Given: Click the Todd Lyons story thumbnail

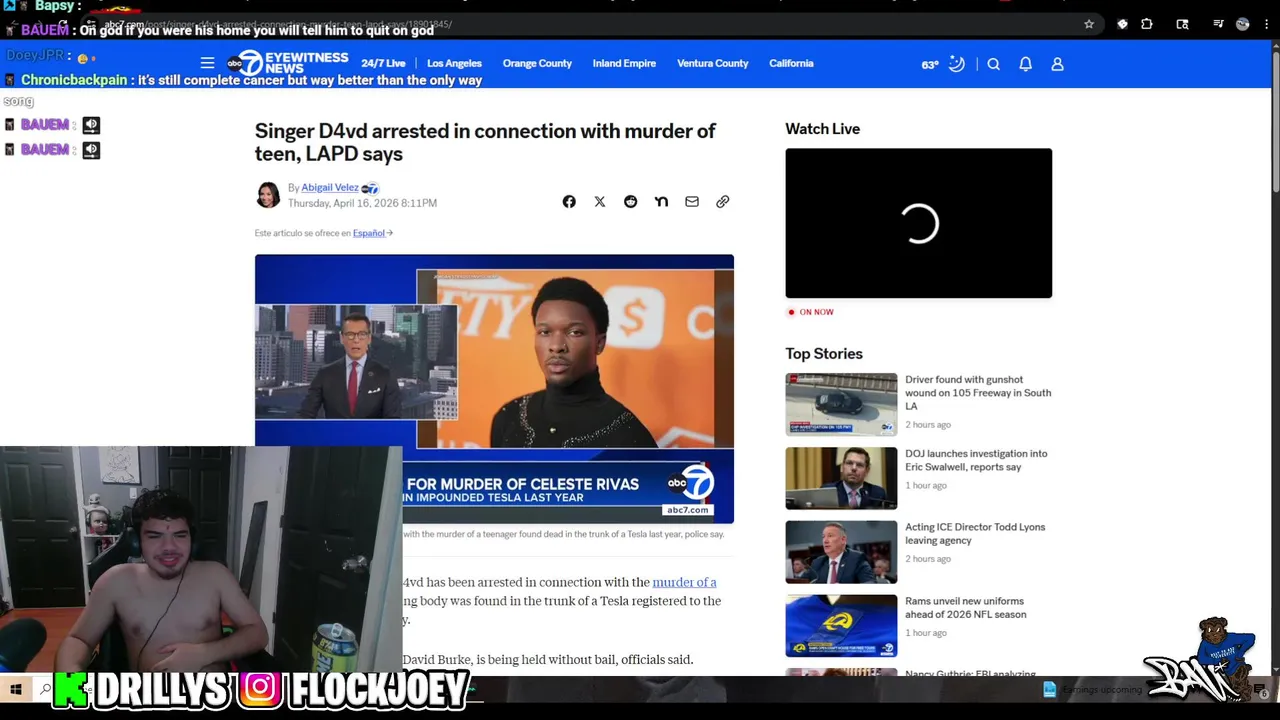Looking at the screenshot, I should tap(841, 552).
